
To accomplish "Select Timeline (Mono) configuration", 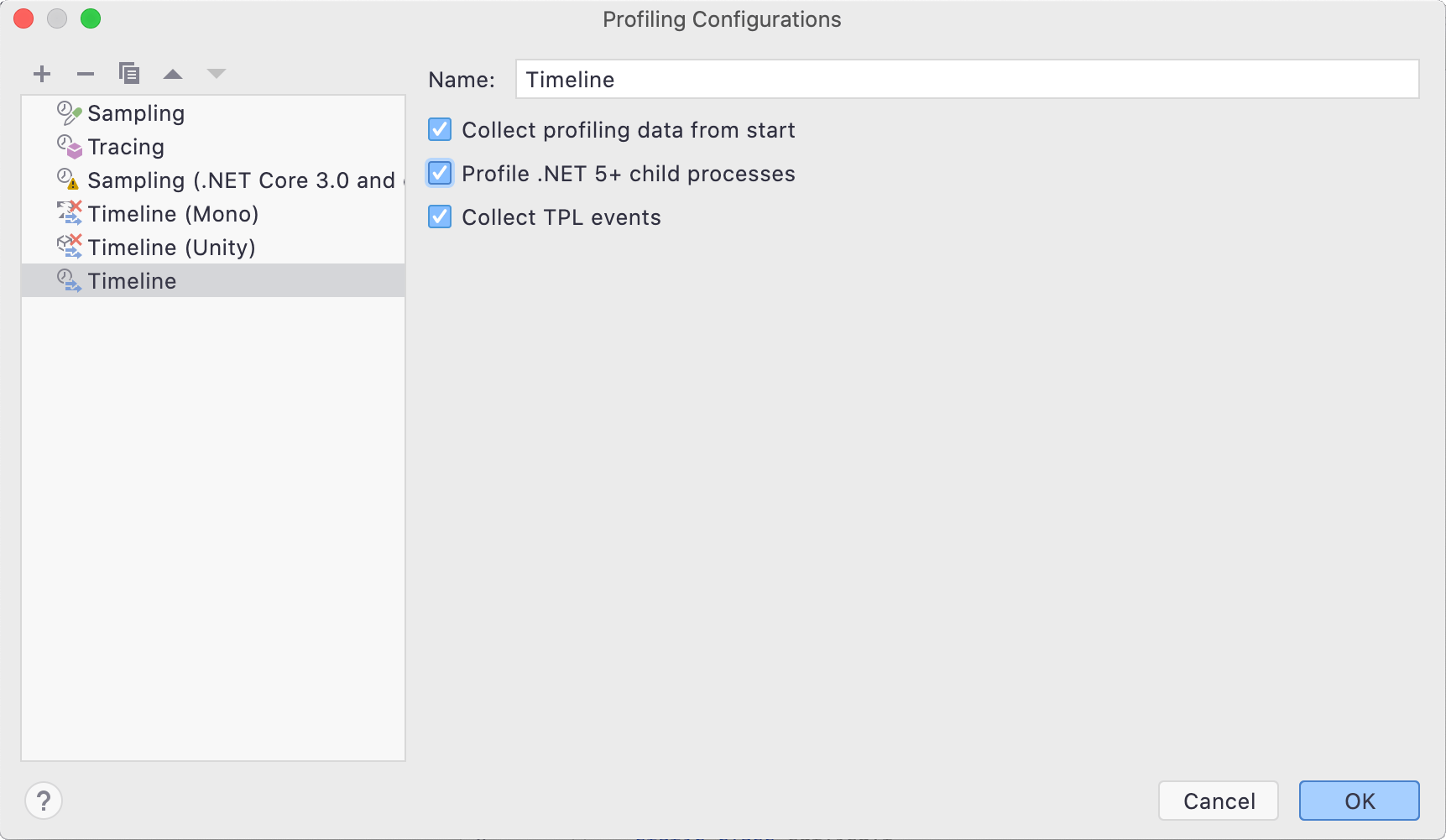I will (x=173, y=214).
